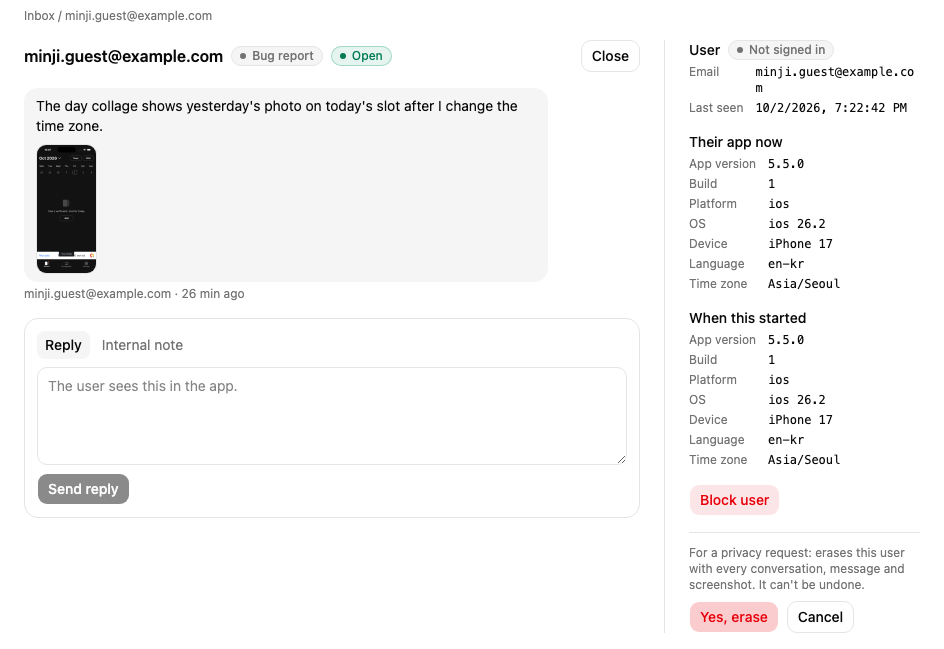Click the When this started section heading
The height and width of the screenshot is (649, 944).
pyautogui.click(x=747, y=318)
